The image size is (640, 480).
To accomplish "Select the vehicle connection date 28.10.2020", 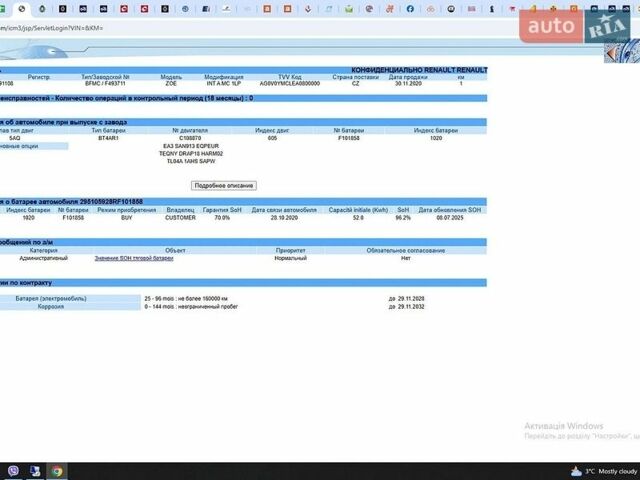I will coord(284,218).
